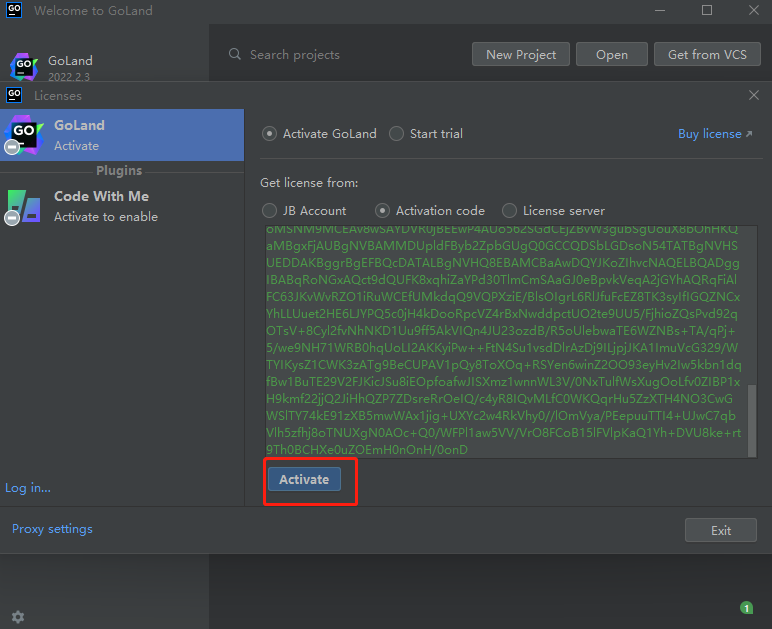Click Get from VCS
This screenshot has width=772, height=629.
point(707,54)
